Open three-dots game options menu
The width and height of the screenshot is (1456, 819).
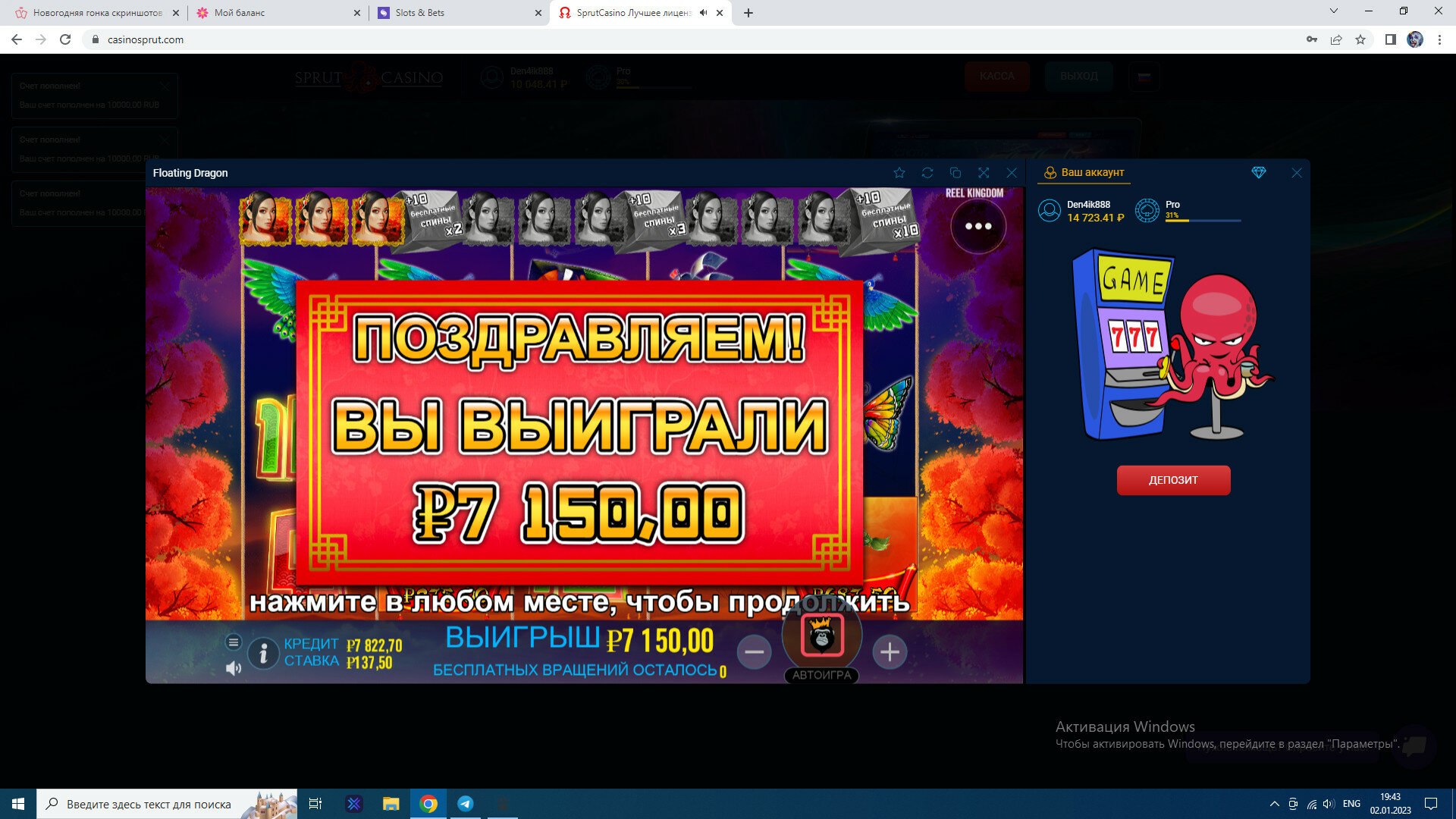(978, 226)
